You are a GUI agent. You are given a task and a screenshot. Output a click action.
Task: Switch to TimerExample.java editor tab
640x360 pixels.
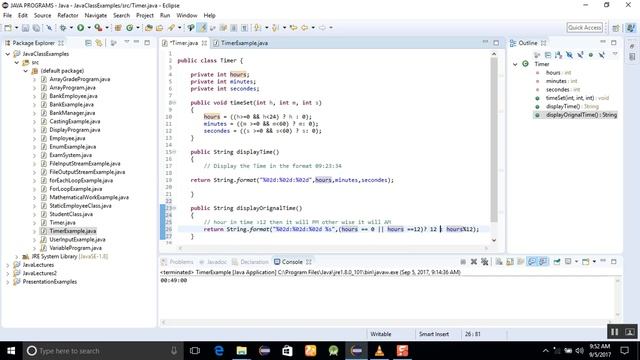(x=240, y=43)
